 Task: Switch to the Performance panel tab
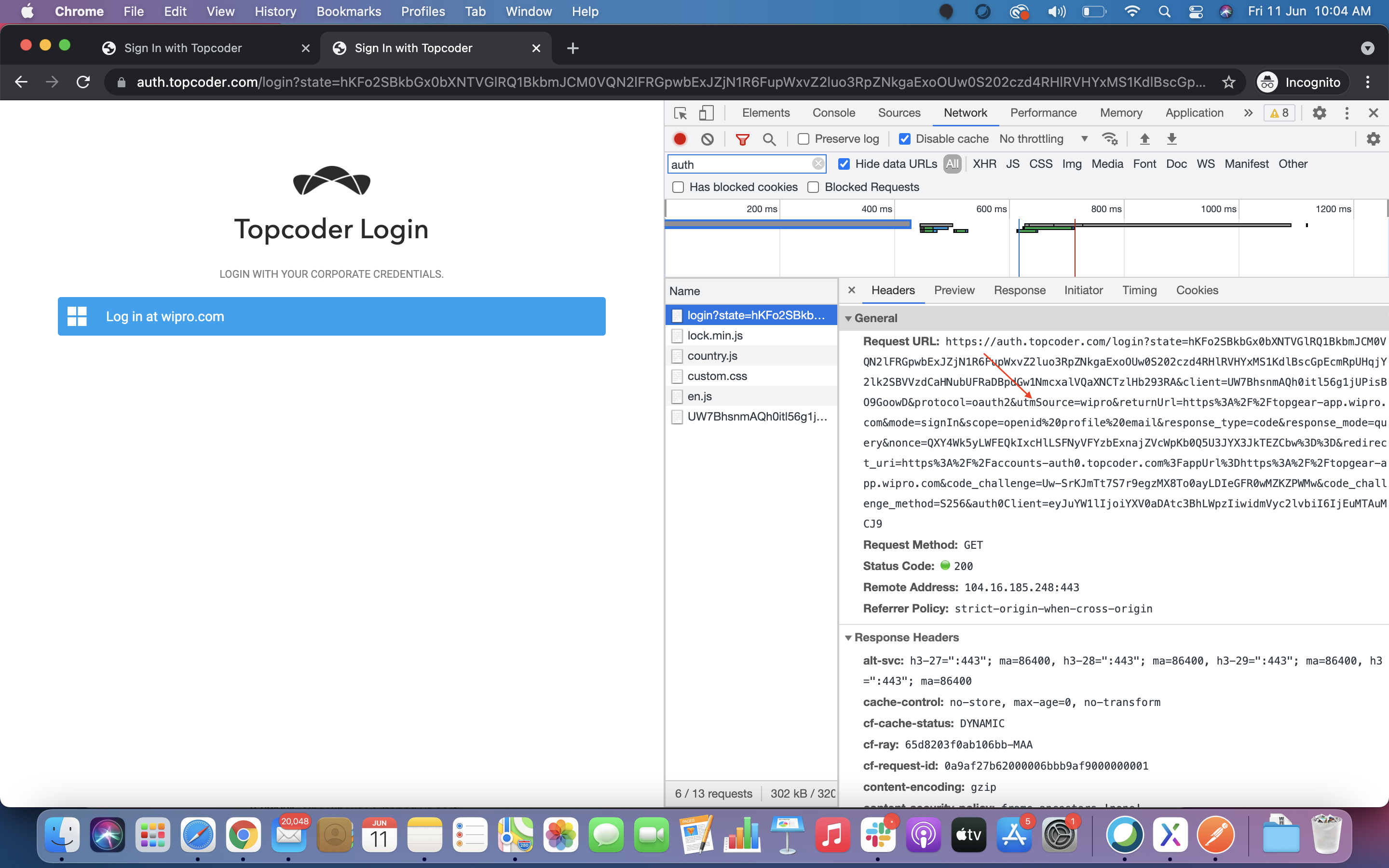tap(1044, 112)
